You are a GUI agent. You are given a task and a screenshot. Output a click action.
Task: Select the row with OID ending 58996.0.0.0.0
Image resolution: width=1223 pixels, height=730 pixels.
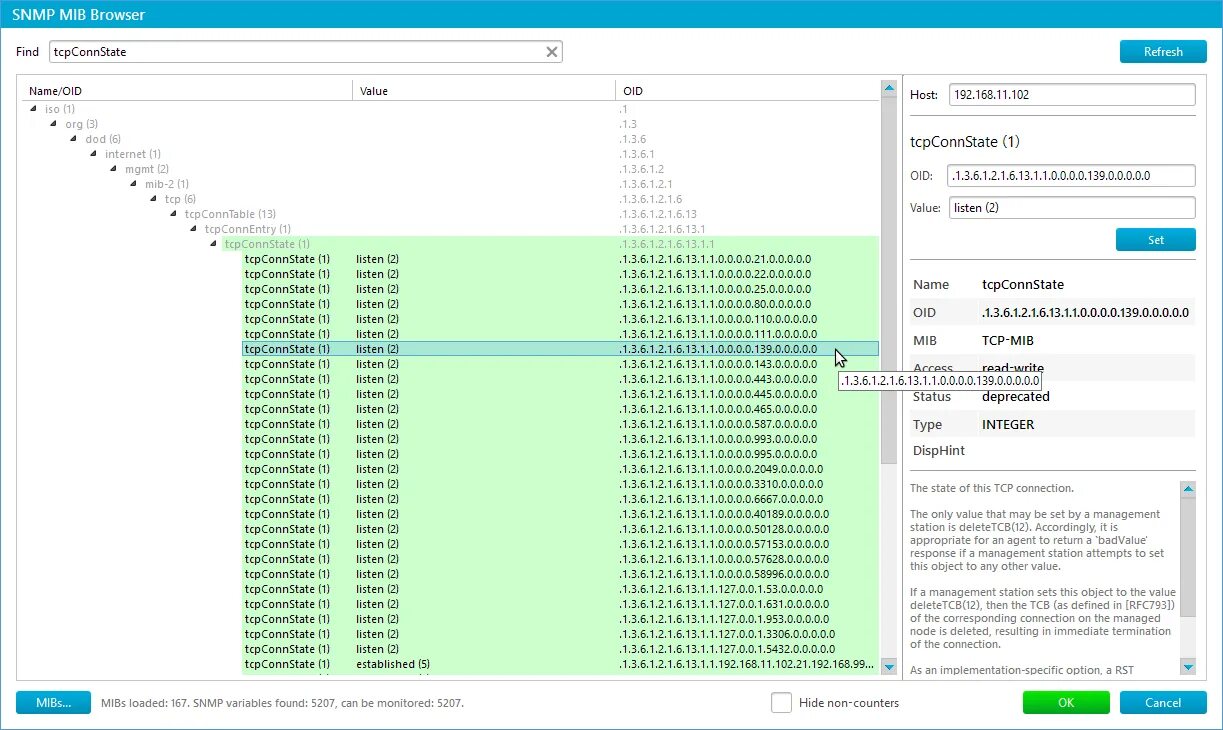[560, 574]
